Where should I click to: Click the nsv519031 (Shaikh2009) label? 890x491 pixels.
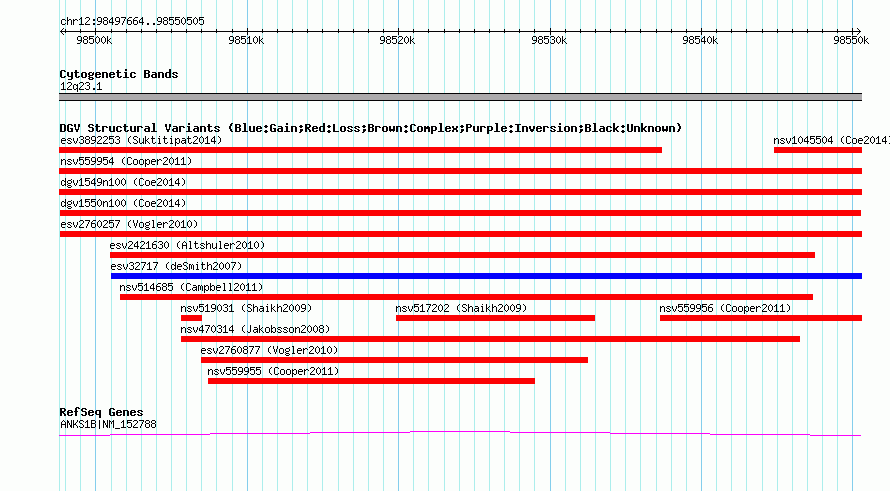pyautogui.click(x=246, y=308)
